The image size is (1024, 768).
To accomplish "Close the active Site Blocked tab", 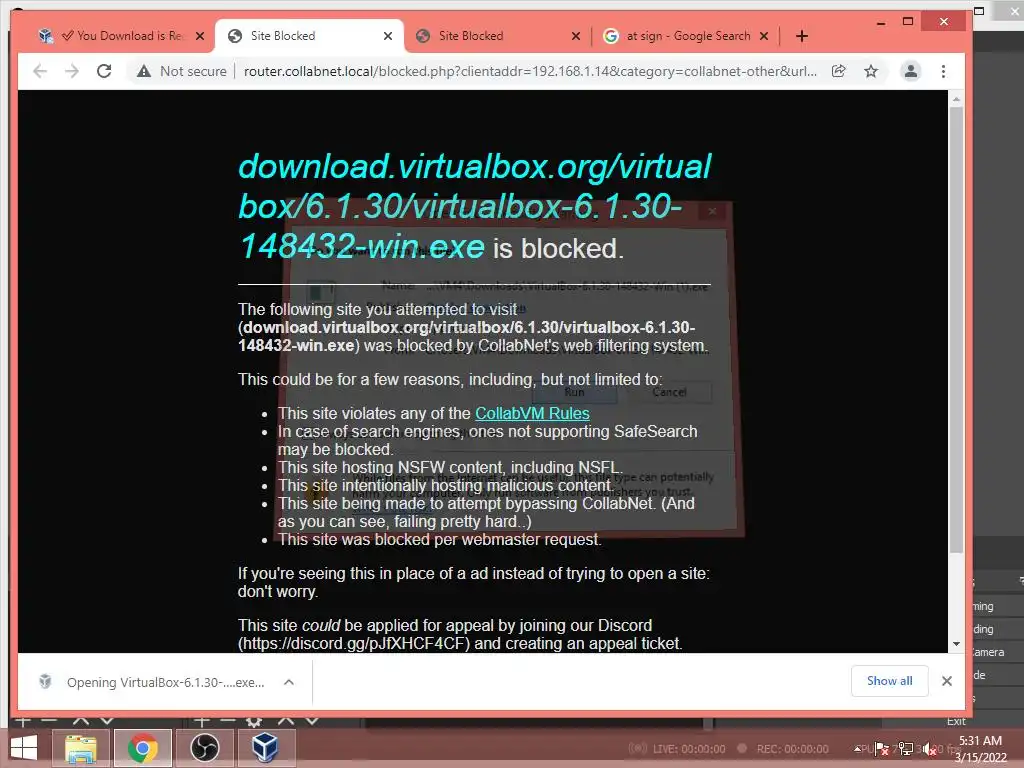I will [x=388, y=36].
